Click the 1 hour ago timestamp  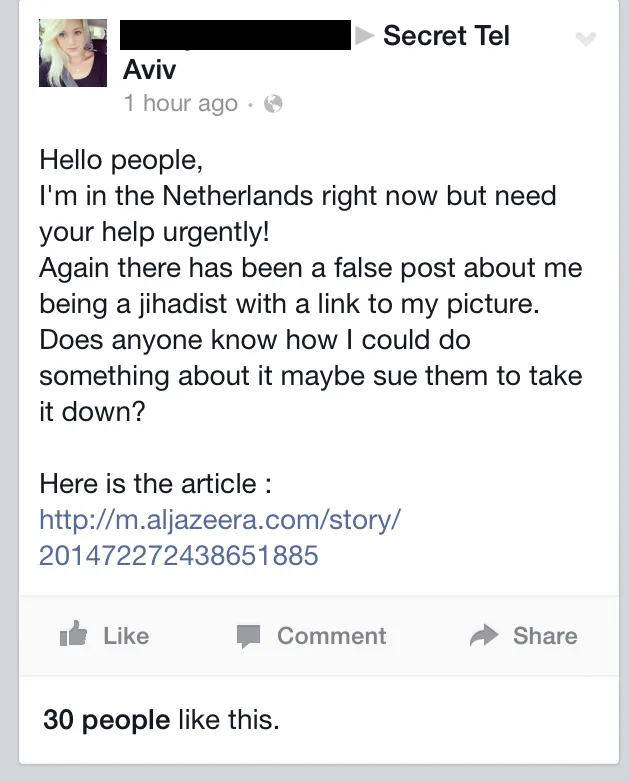pyautogui.click(x=181, y=104)
